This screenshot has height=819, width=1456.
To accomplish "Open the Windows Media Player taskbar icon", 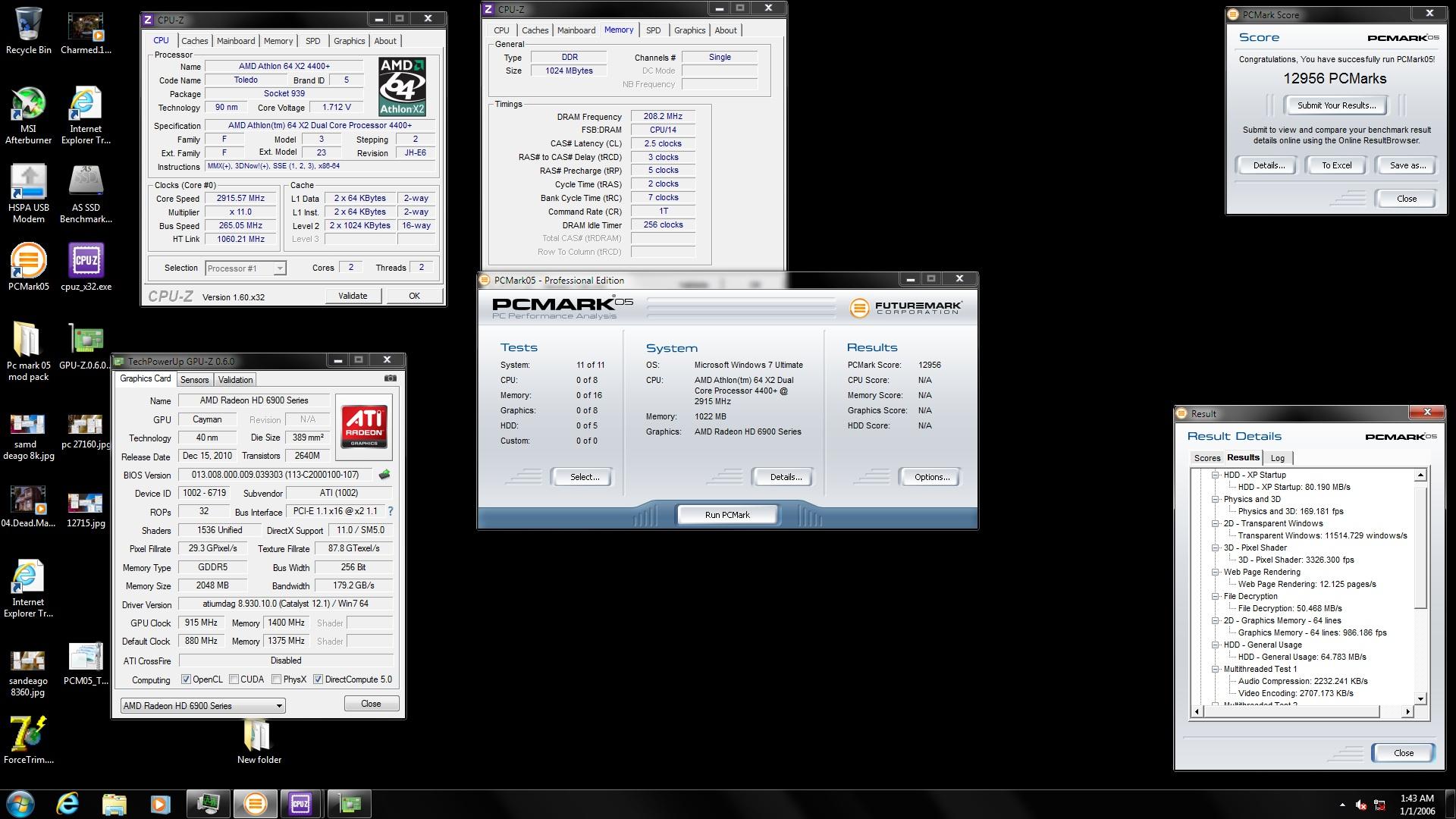I will click(x=160, y=803).
